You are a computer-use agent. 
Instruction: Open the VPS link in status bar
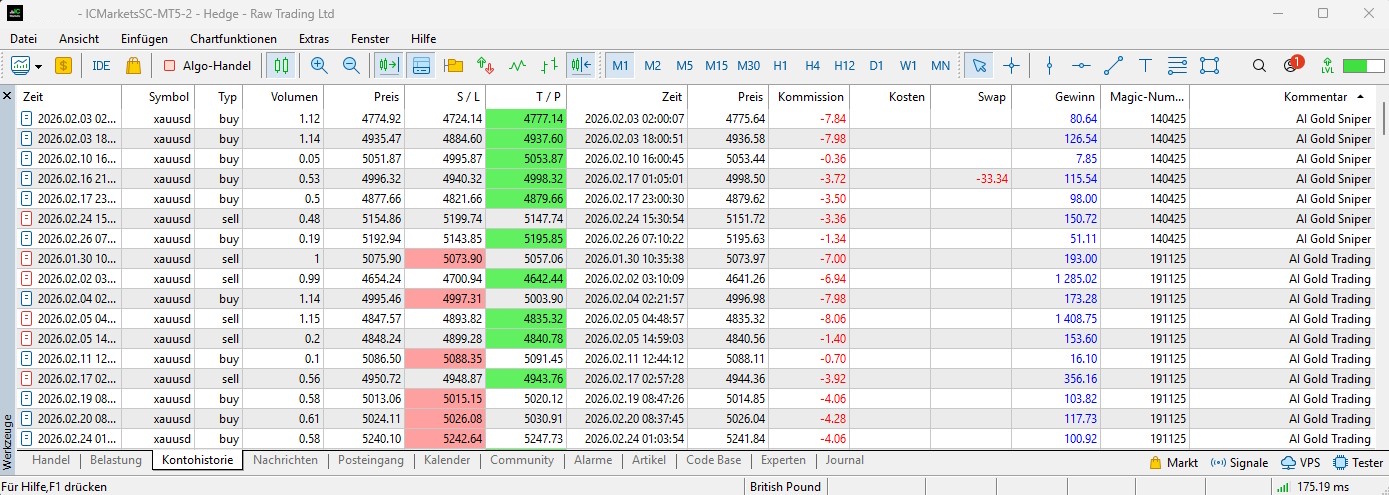pos(1300,463)
